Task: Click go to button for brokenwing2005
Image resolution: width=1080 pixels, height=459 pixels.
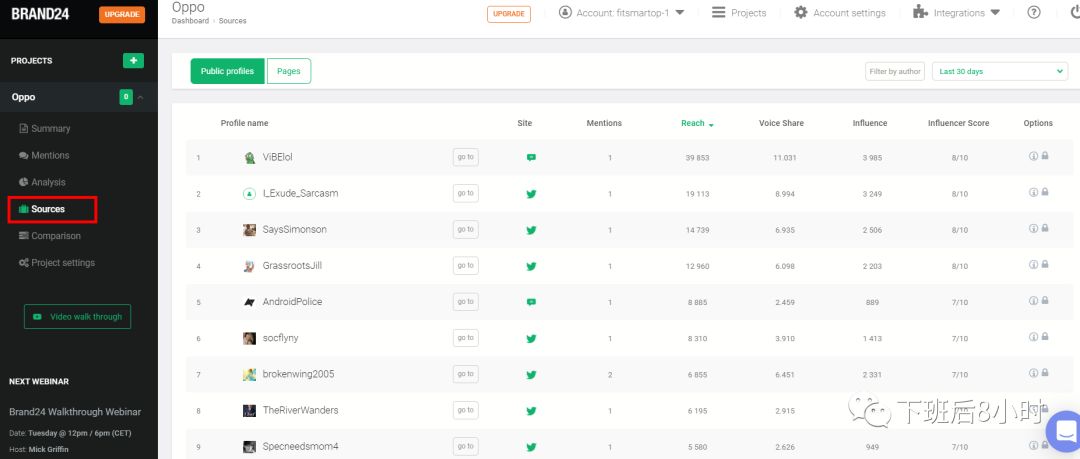Action: click(x=466, y=374)
